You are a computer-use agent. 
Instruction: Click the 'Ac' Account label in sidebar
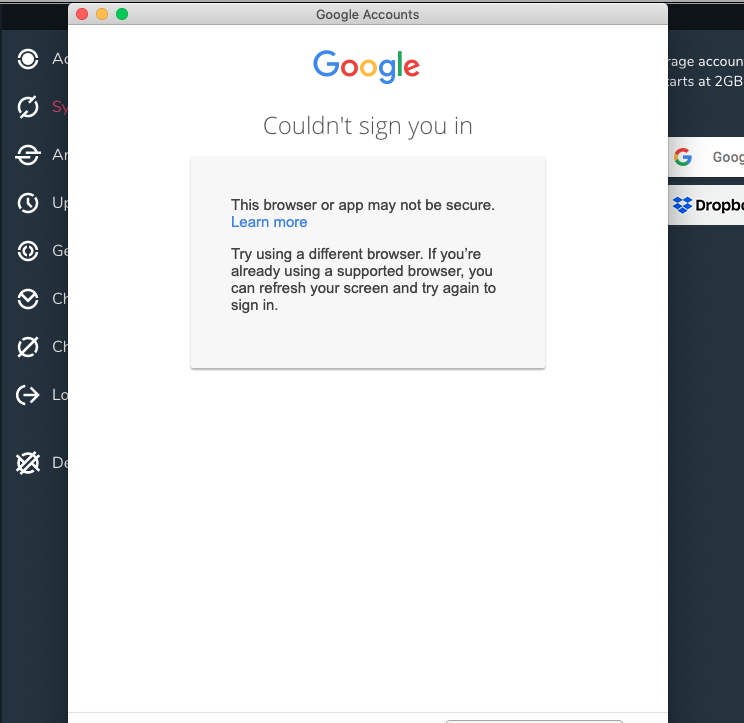click(60, 59)
